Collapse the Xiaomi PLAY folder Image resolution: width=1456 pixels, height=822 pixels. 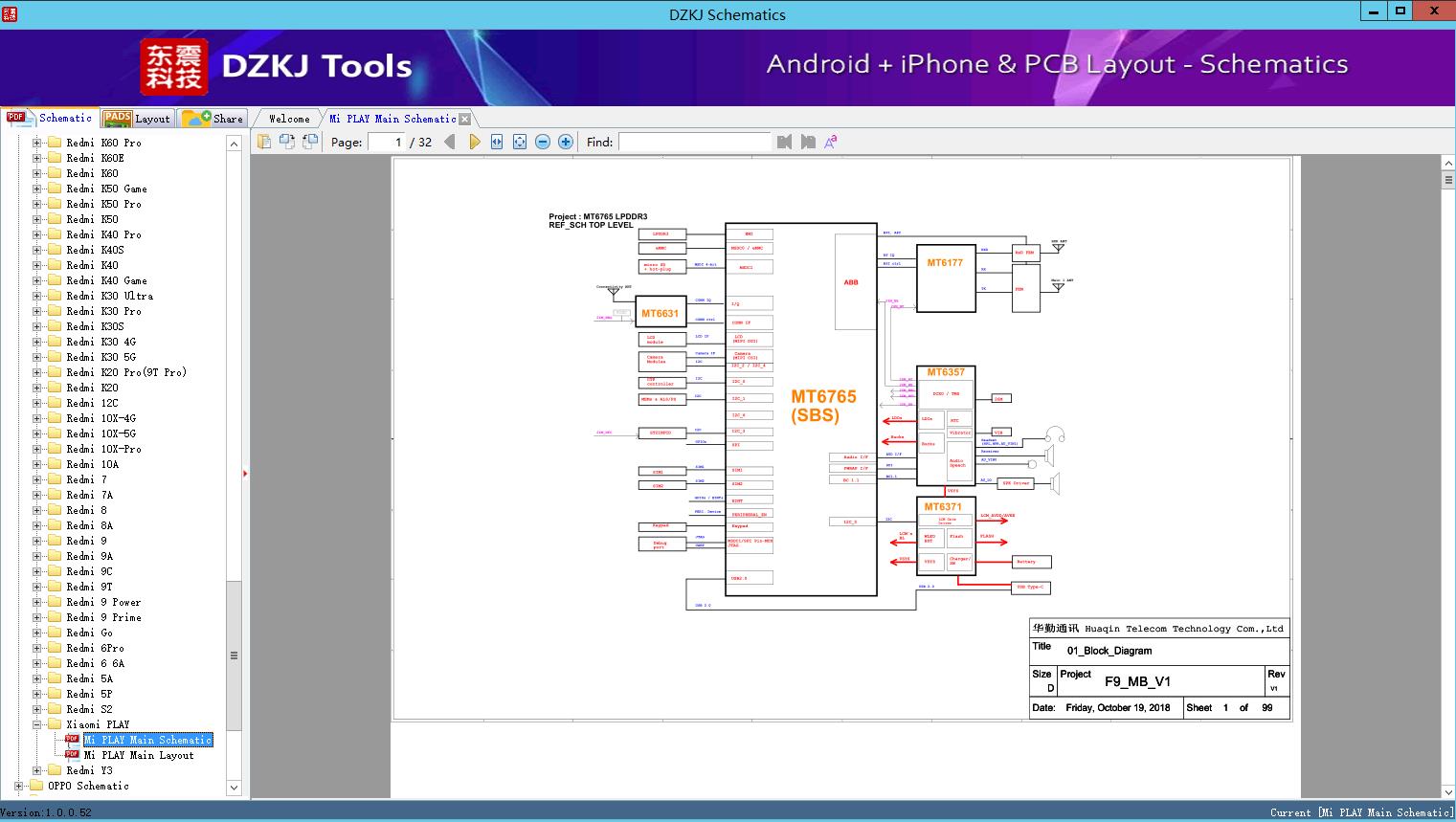36,724
